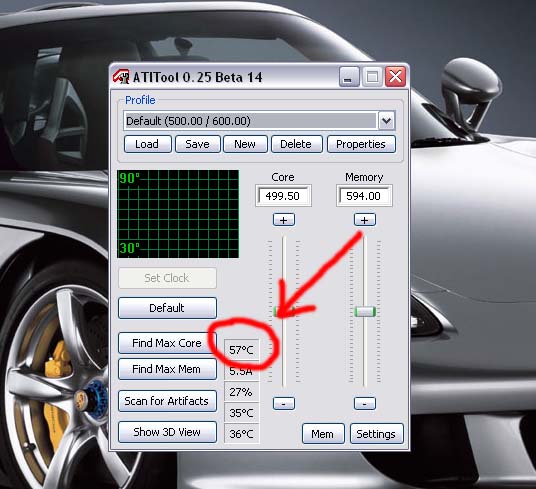The width and height of the screenshot is (536, 489).
Task: Start Find Max Mem
Action: tap(167, 369)
